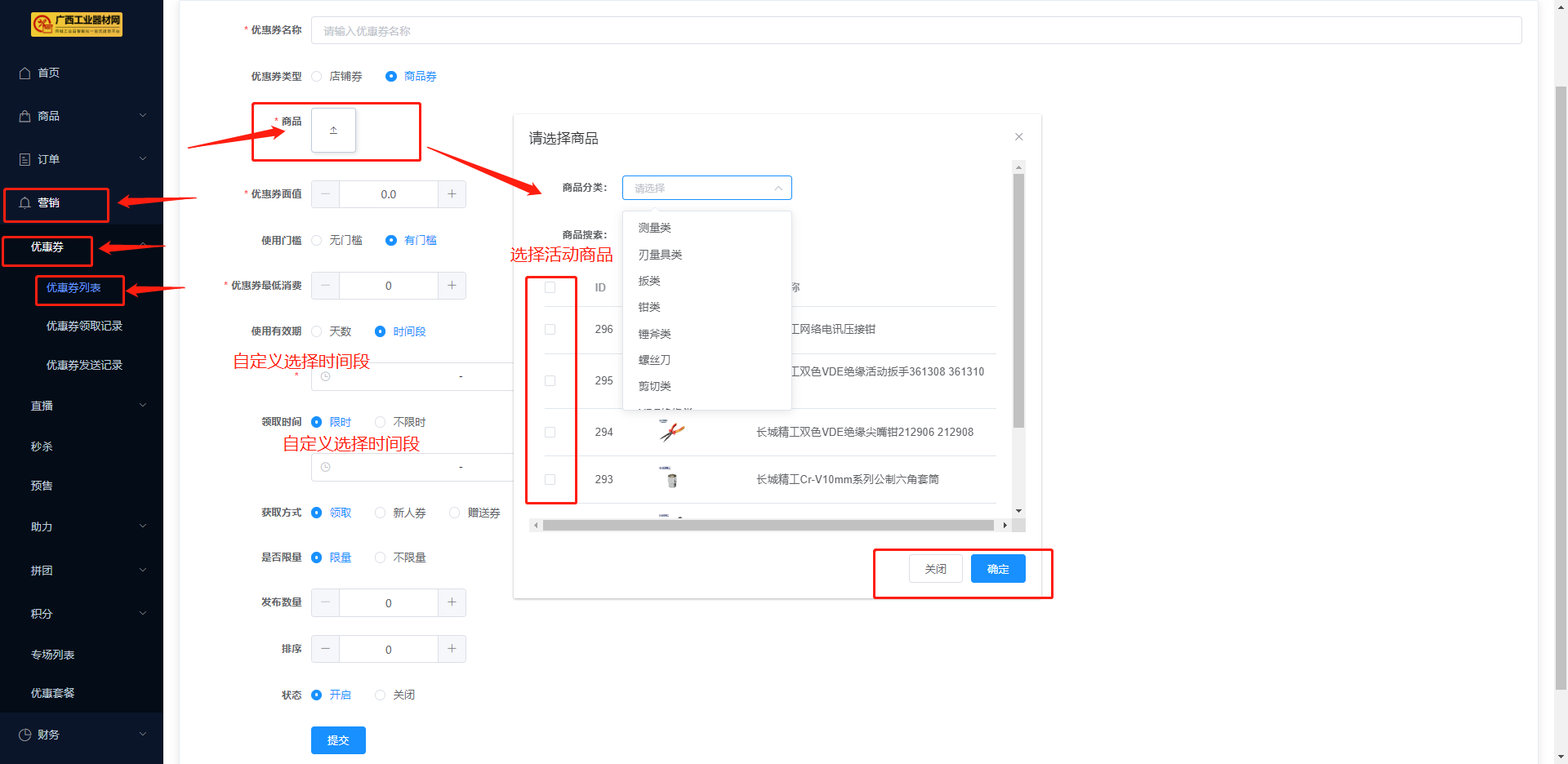Check the checkbox for product 296

[550, 330]
